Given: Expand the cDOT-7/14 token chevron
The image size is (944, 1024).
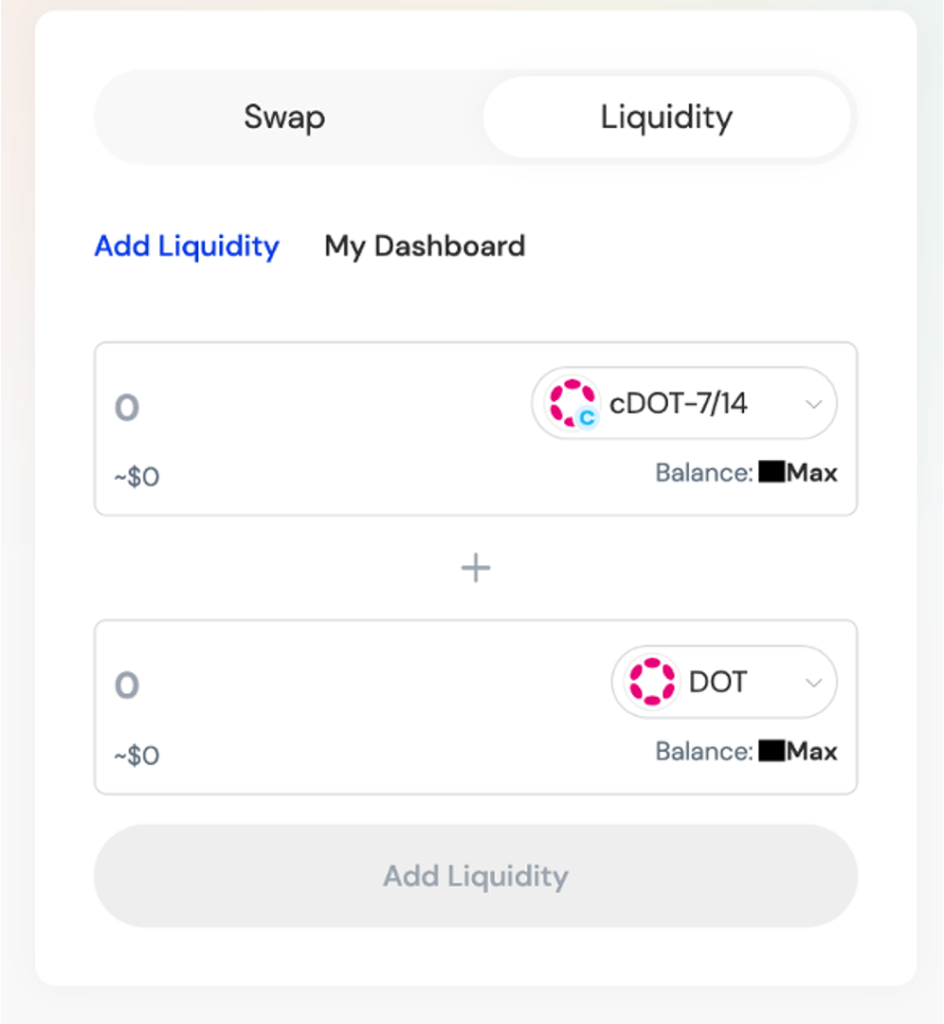Looking at the screenshot, I should [x=814, y=404].
